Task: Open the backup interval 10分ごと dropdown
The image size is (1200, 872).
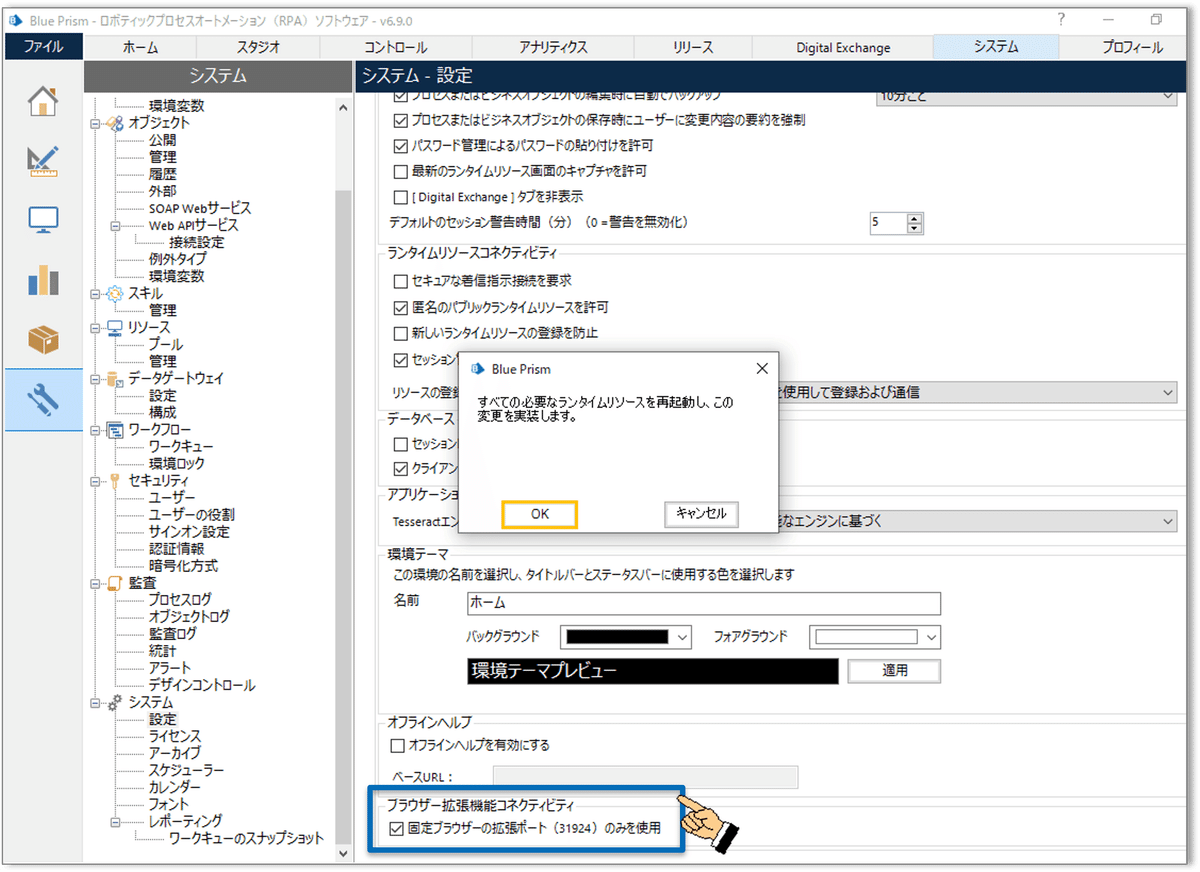Action: 1167,95
